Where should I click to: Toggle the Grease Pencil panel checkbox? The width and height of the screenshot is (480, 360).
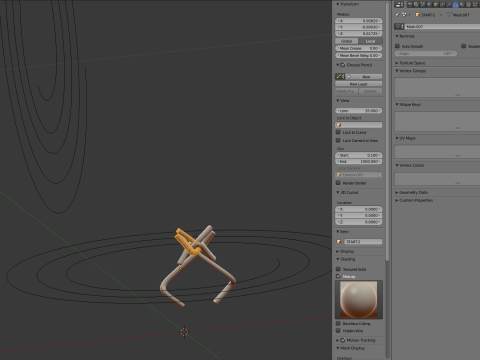[x=343, y=65]
